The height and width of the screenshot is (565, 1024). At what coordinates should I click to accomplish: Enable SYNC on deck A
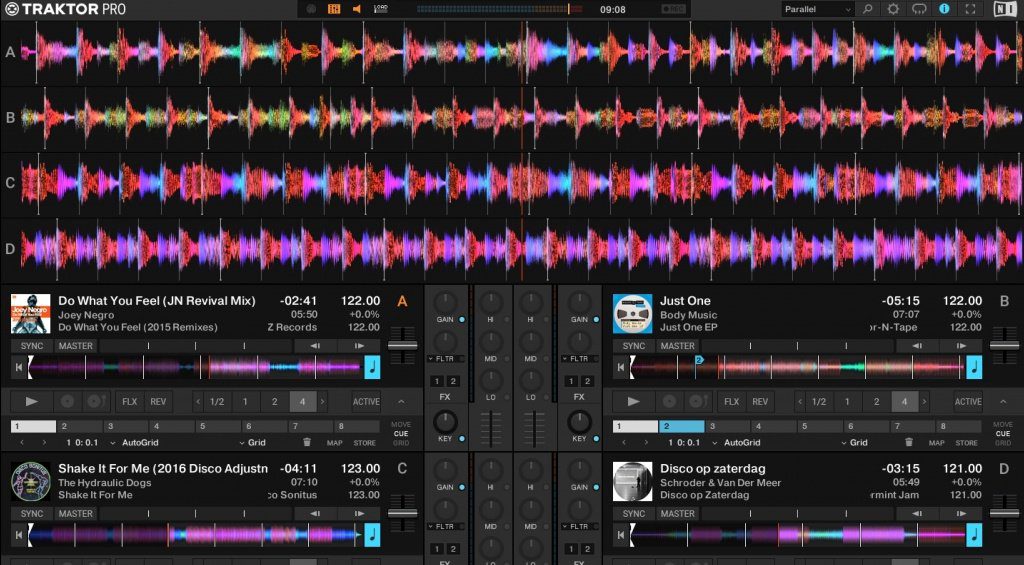pyautogui.click(x=32, y=346)
